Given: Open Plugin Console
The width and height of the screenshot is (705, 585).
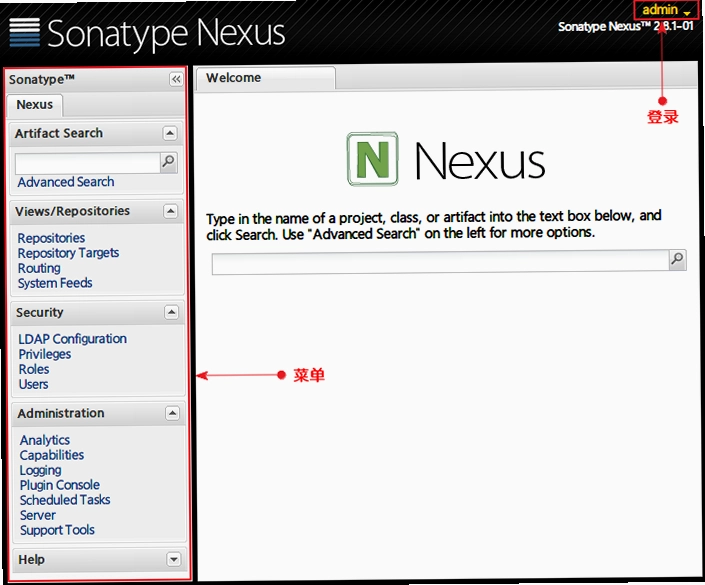Looking at the screenshot, I should point(60,485).
